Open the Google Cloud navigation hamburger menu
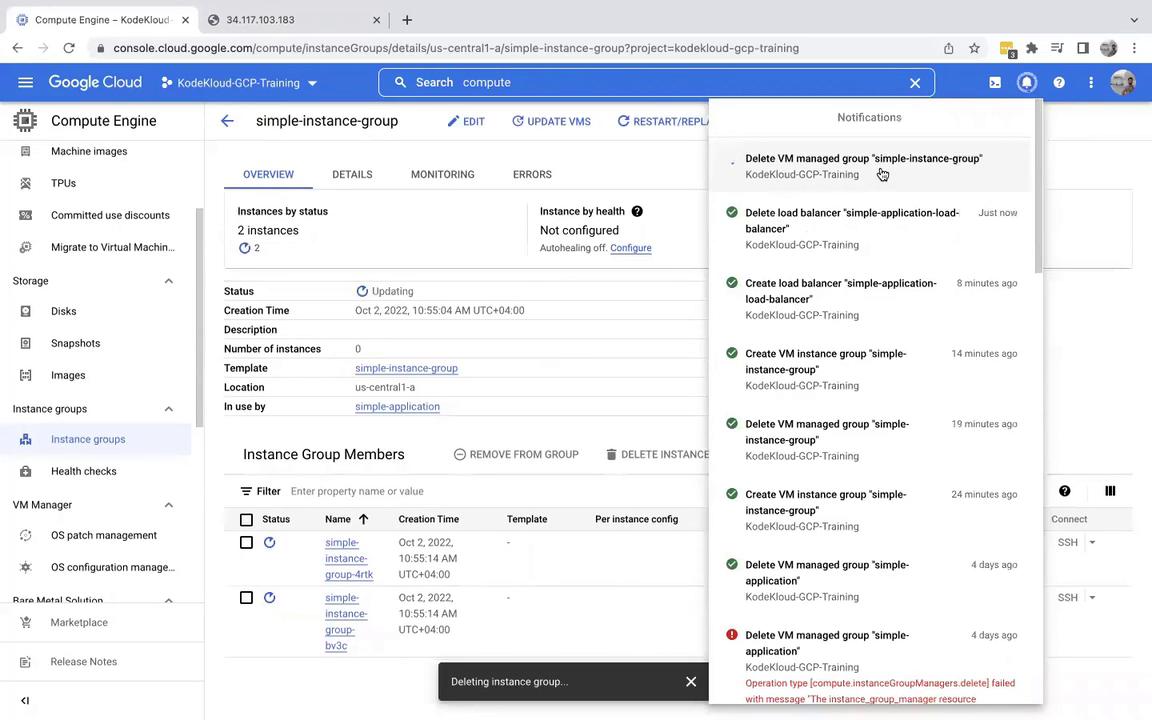This screenshot has width=1152, height=720. [x=25, y=83]
